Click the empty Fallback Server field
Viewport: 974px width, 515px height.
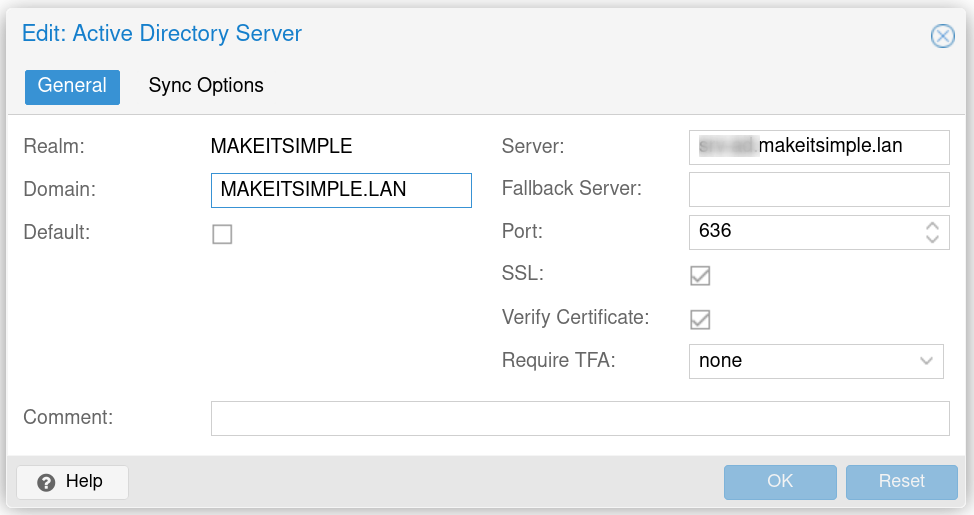point(818,189)
